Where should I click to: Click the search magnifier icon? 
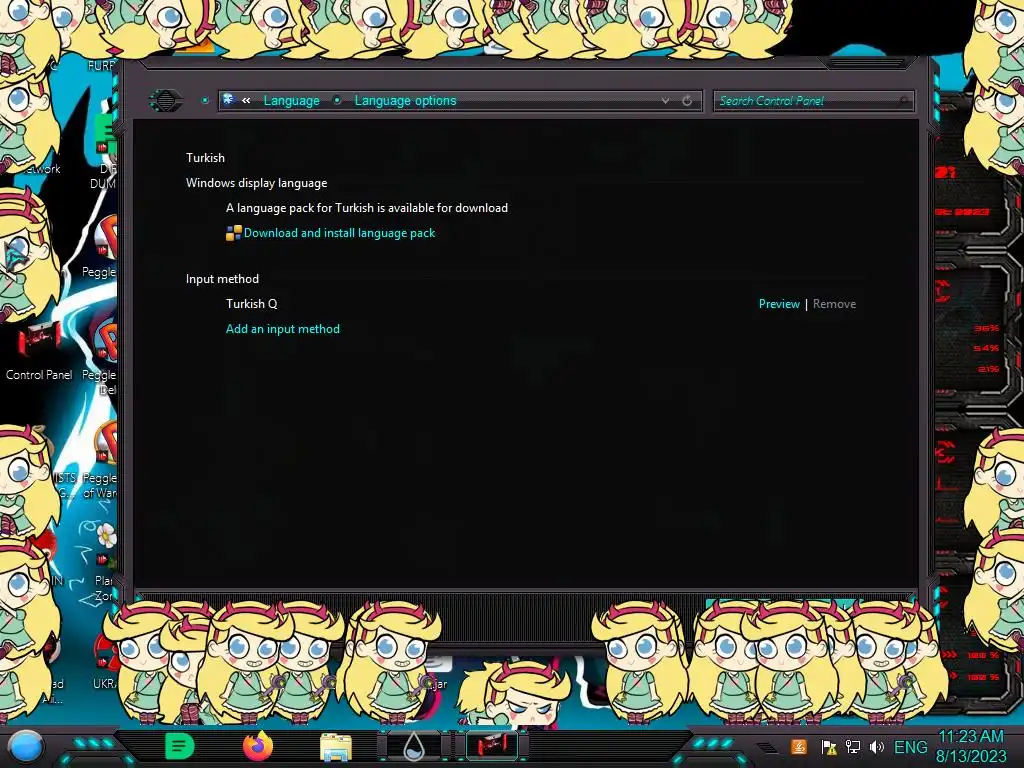coord(904,101)
